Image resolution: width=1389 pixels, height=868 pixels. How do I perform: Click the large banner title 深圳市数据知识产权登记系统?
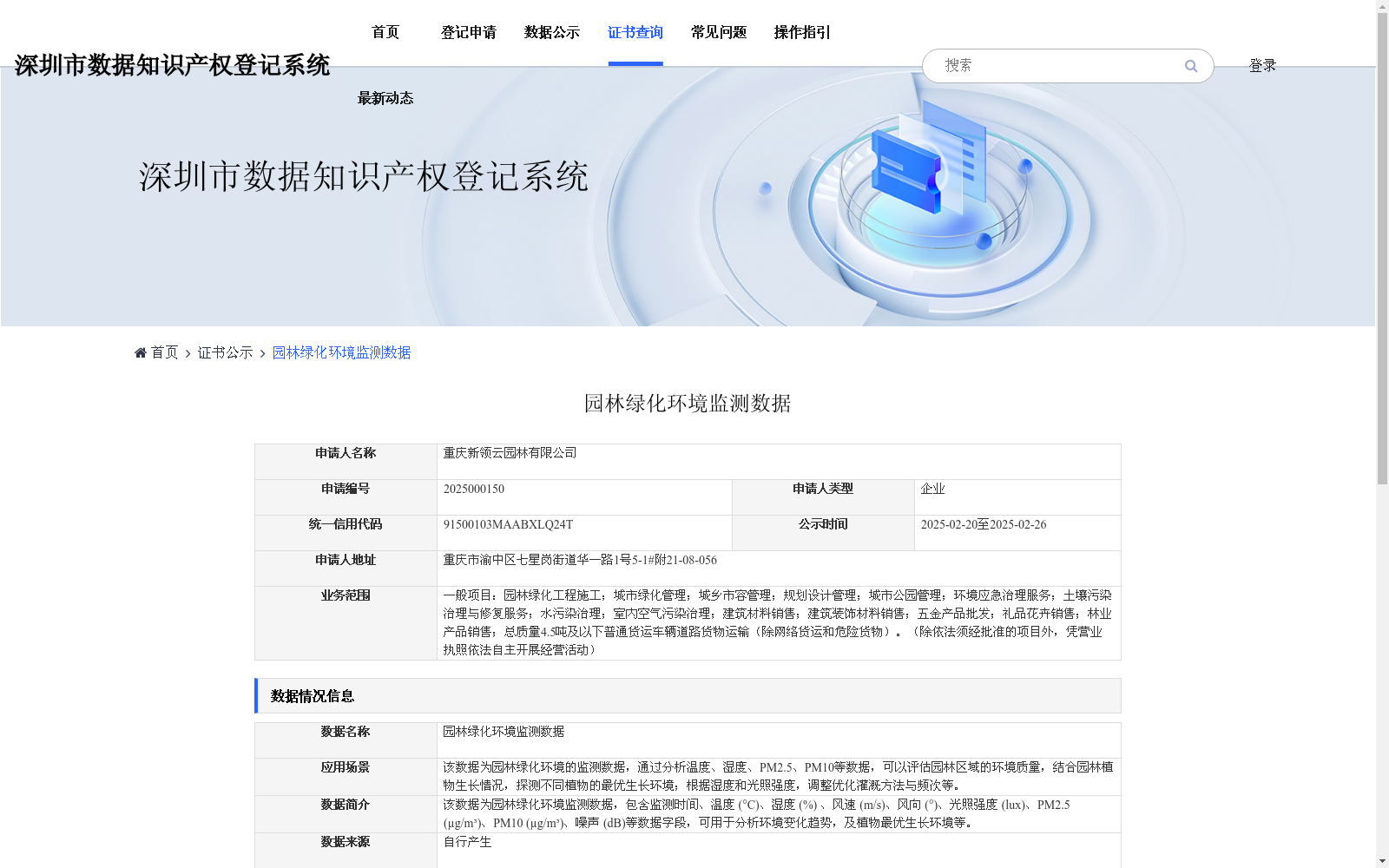(364, 176)
